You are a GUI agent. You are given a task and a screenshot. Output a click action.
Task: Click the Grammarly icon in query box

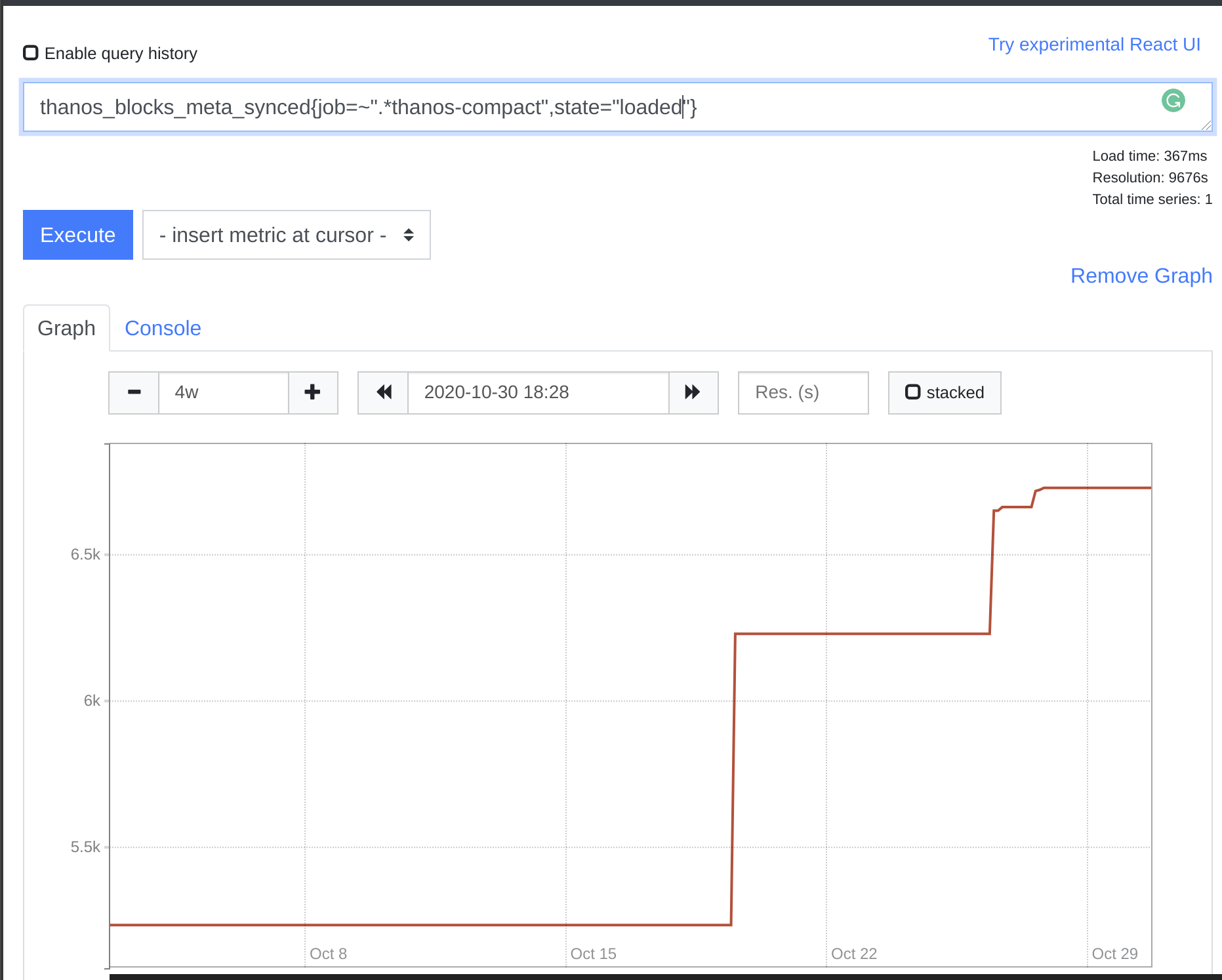[1173, 100]
